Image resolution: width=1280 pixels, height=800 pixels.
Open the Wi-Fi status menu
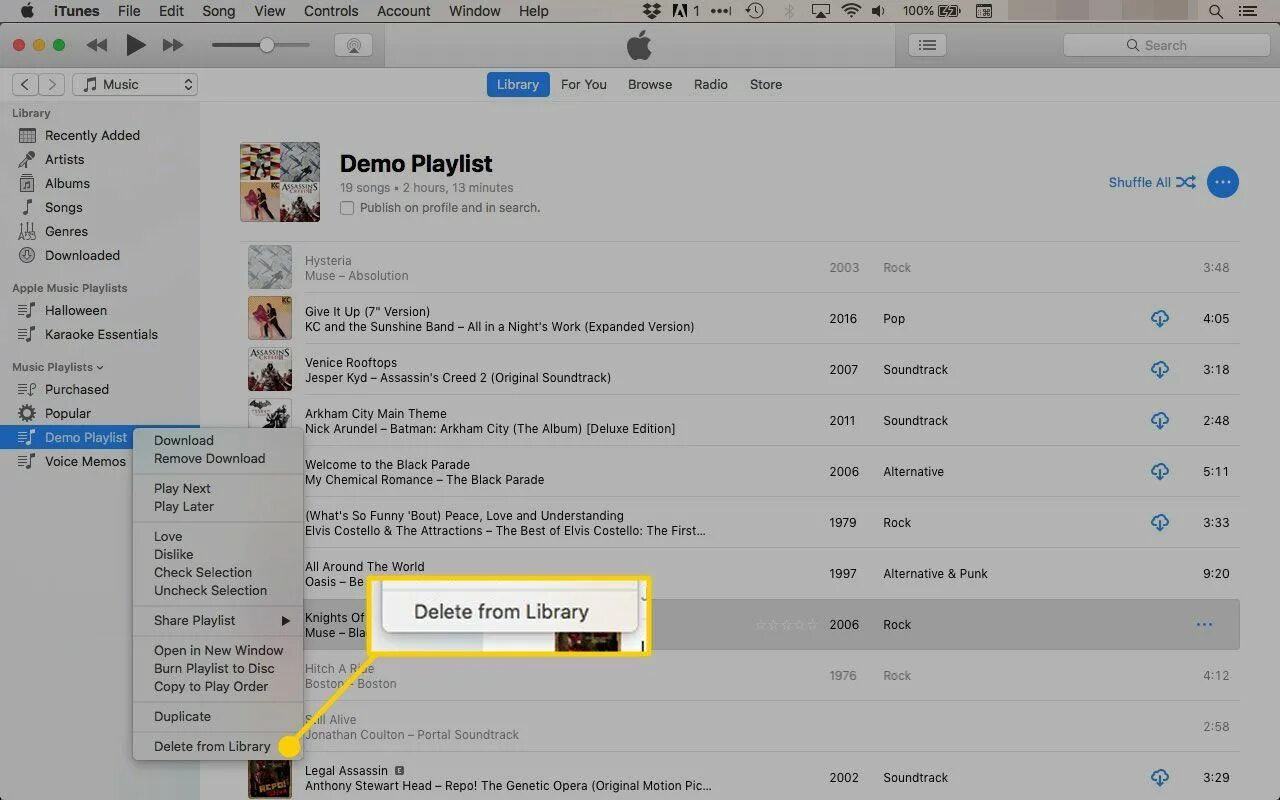point(850,11)
